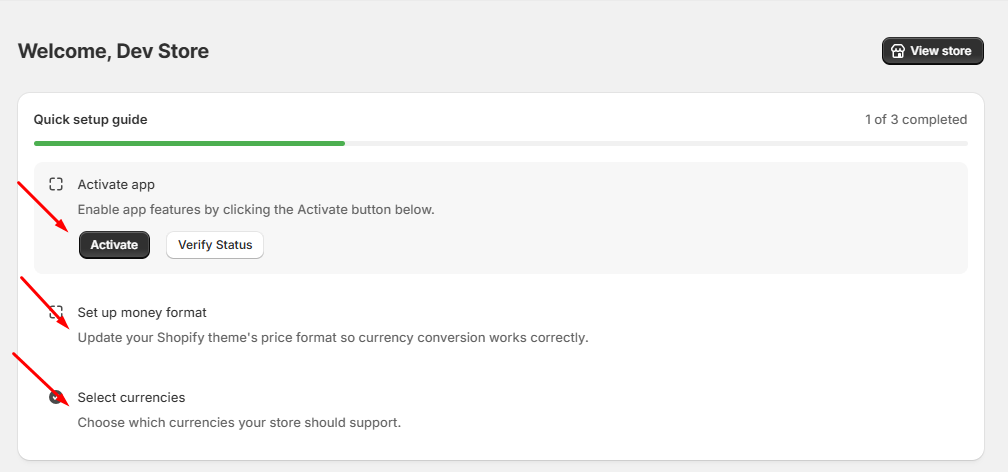Image resolution: width=1008 pixels, height=472 pixels.
Task: Click the red arrow pointing at Select currencies
Action: (41, 379)
